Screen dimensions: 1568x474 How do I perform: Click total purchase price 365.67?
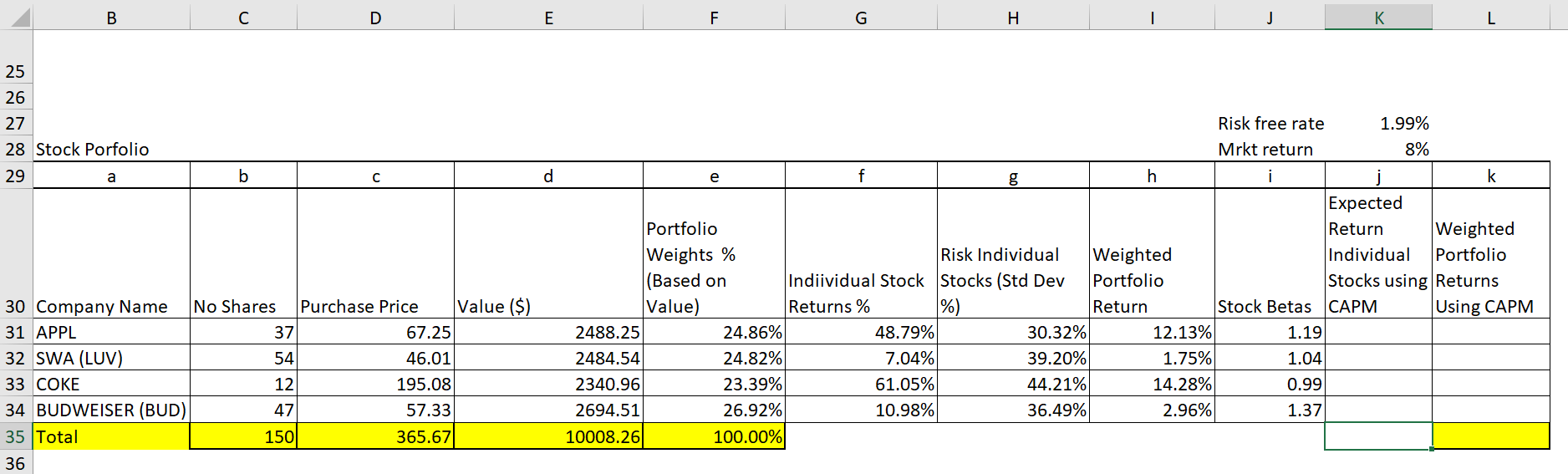click(x=376, y=436)
